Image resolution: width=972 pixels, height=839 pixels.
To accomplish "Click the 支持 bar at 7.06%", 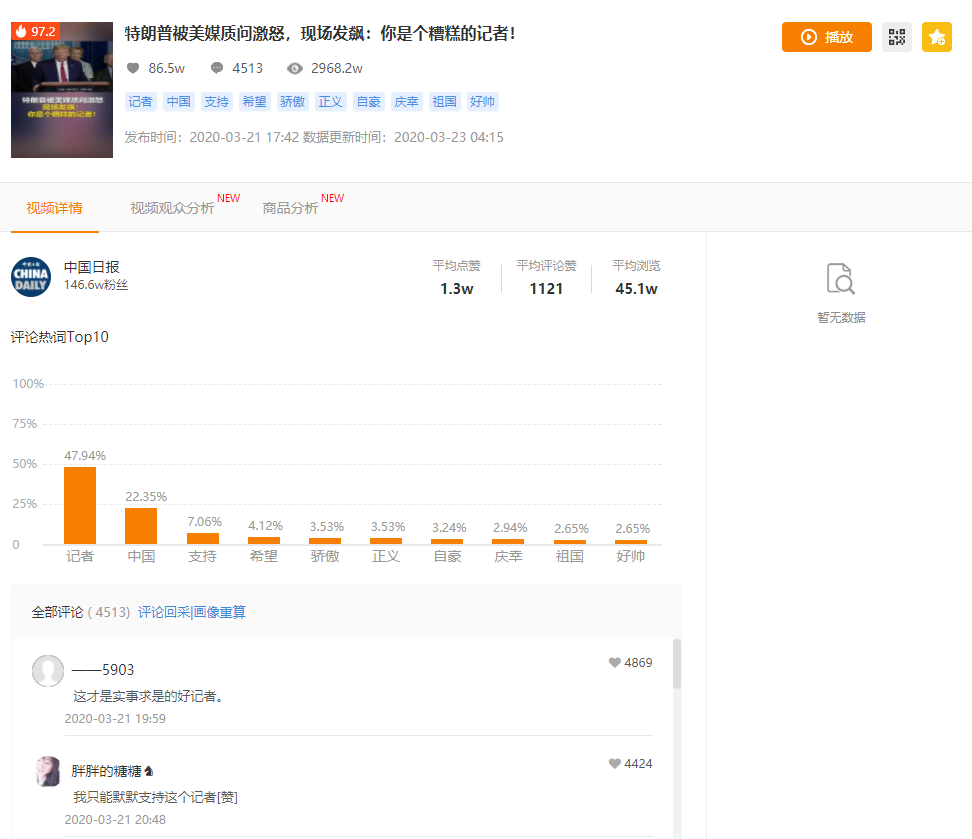I will [x=203, y=539].
